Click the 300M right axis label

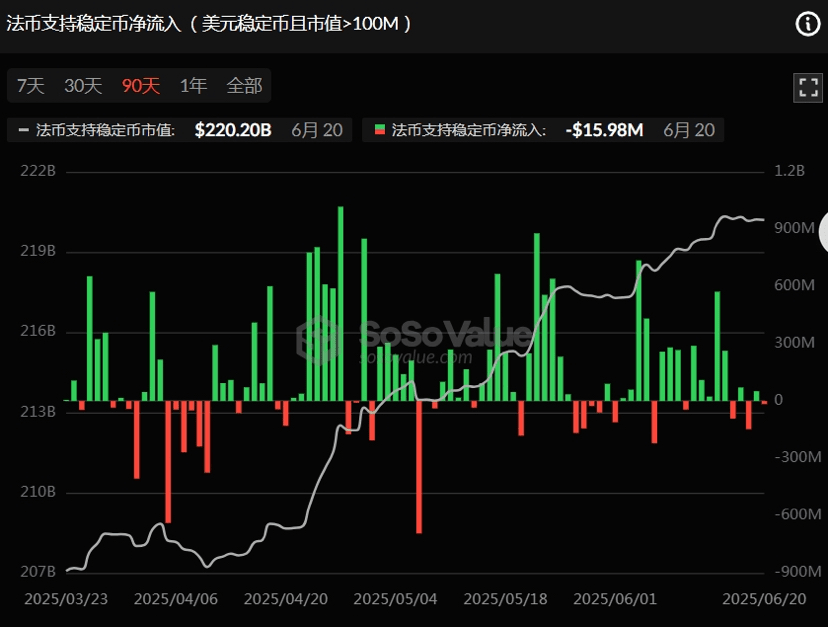coord(795,342)
